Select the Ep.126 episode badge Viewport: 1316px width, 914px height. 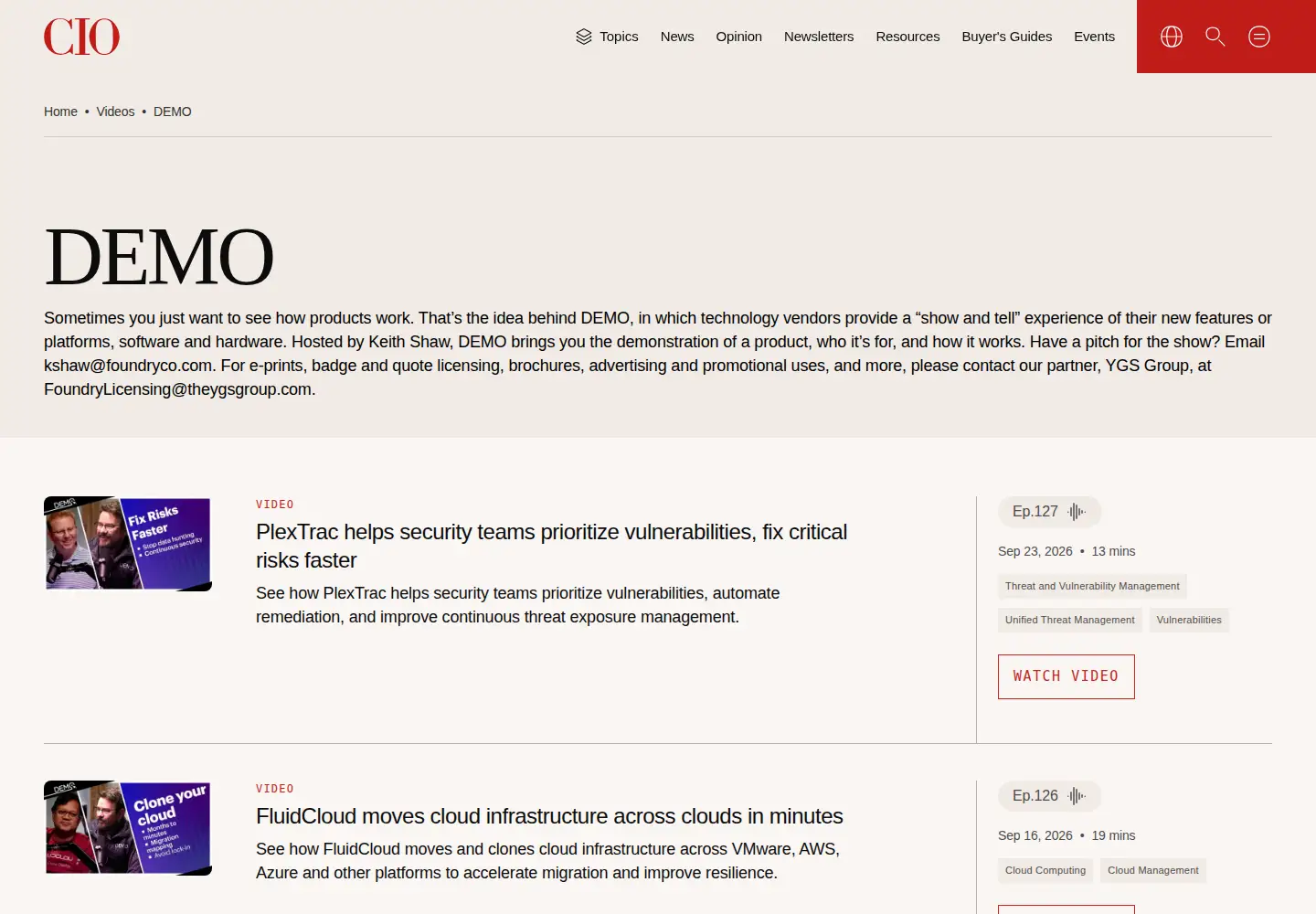click(x=1049, y=796)
